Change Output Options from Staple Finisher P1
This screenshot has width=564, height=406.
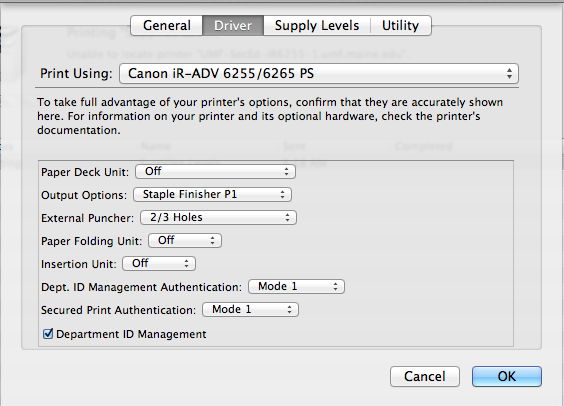click(212, 195)
